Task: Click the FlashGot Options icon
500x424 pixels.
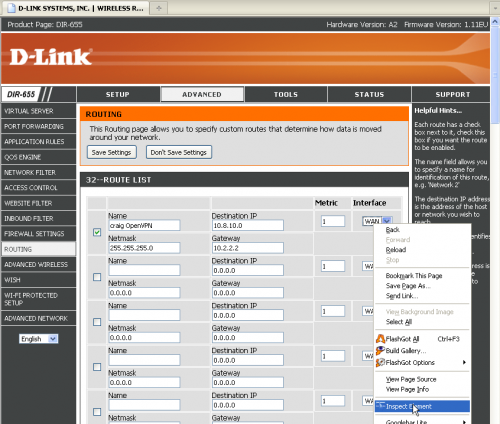Action: coord(380,362)
